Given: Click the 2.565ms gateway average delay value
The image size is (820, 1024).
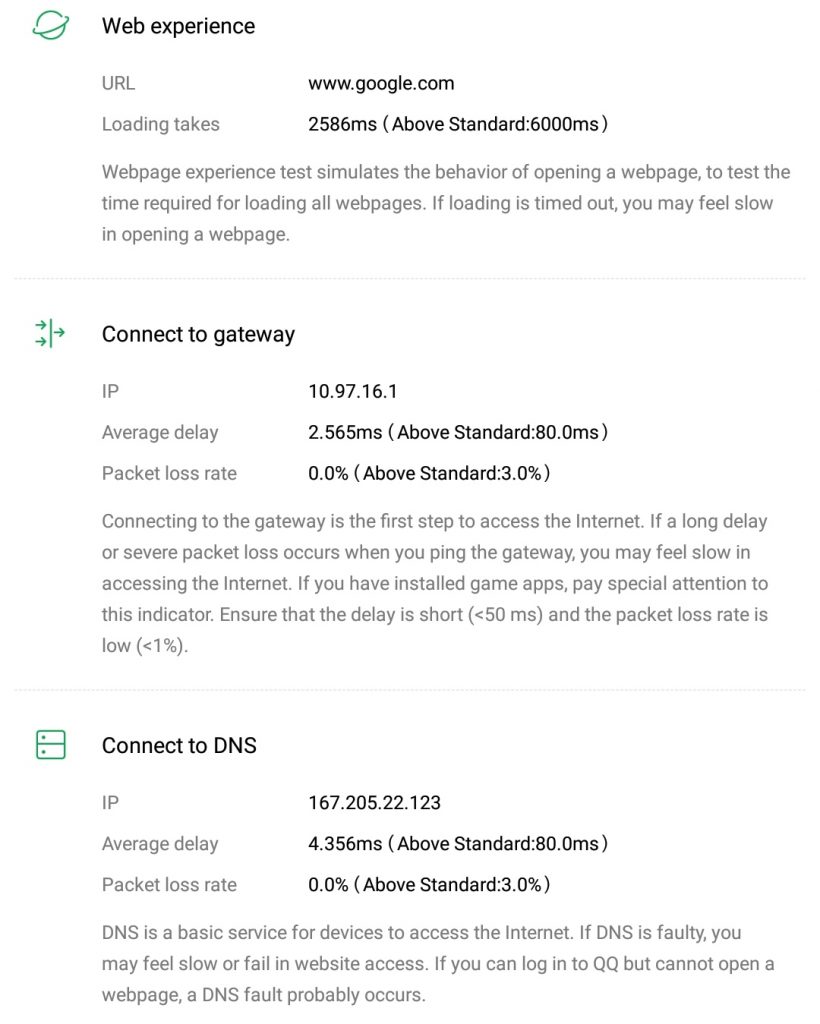Looking at the screenshot, I should click(458, 433).
